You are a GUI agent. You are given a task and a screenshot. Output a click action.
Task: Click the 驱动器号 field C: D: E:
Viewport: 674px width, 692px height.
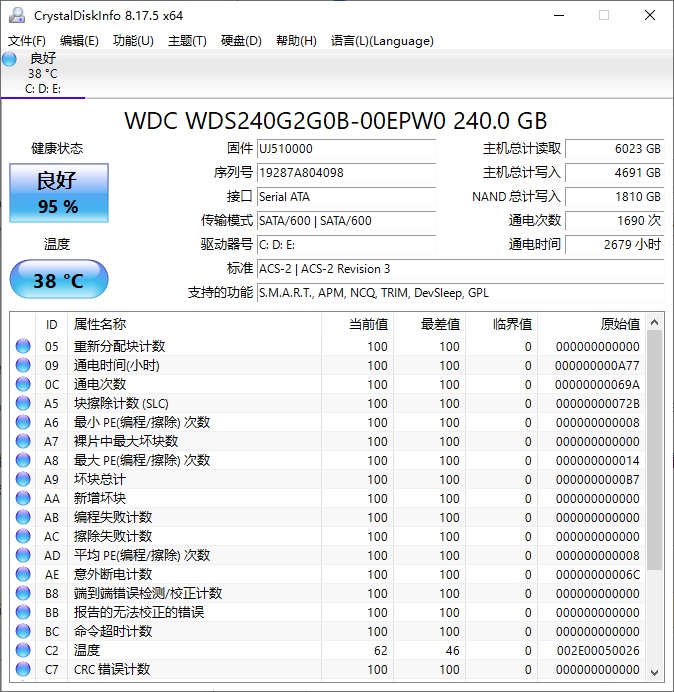coord(346,244)
